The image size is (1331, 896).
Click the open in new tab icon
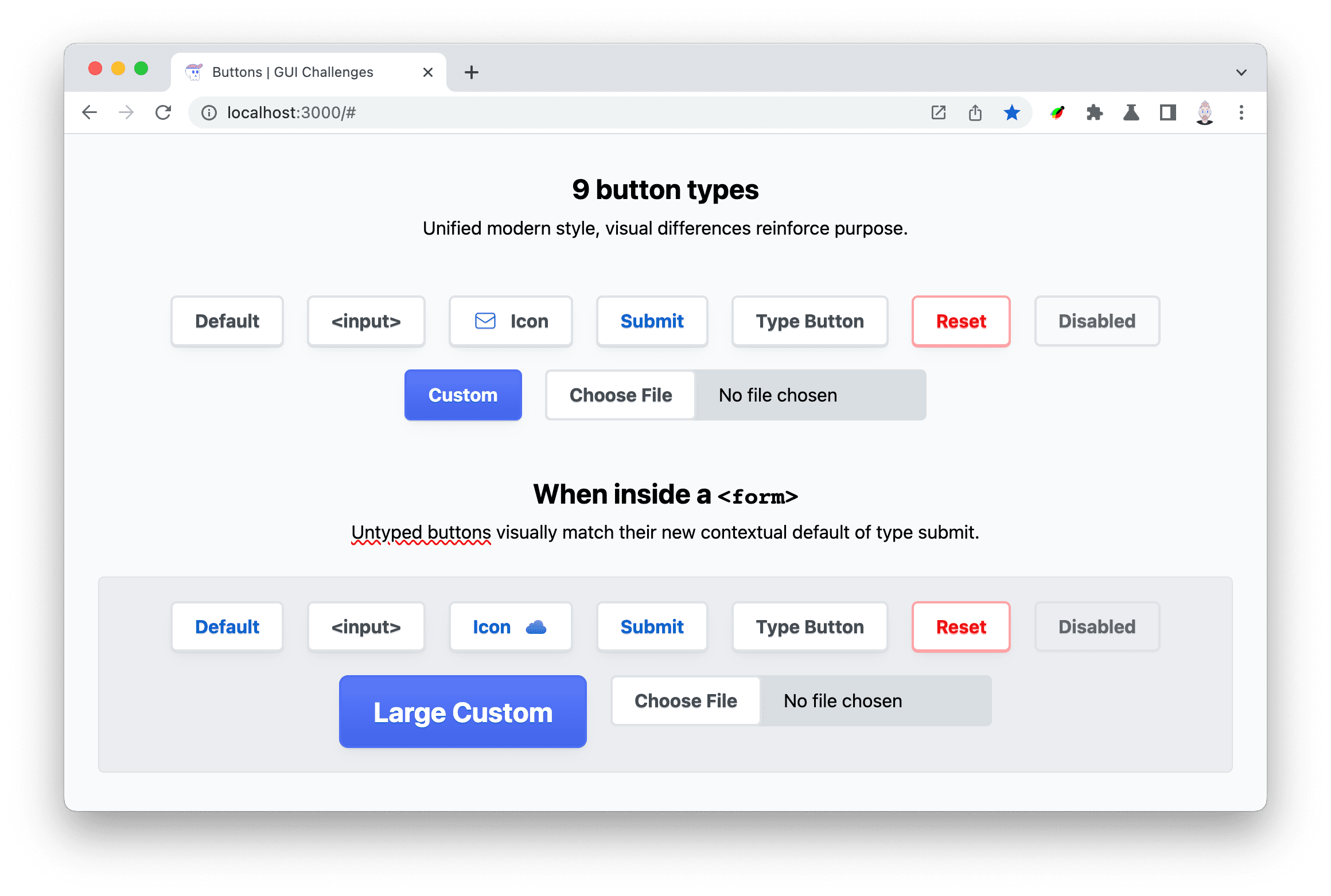click(937, 112)
